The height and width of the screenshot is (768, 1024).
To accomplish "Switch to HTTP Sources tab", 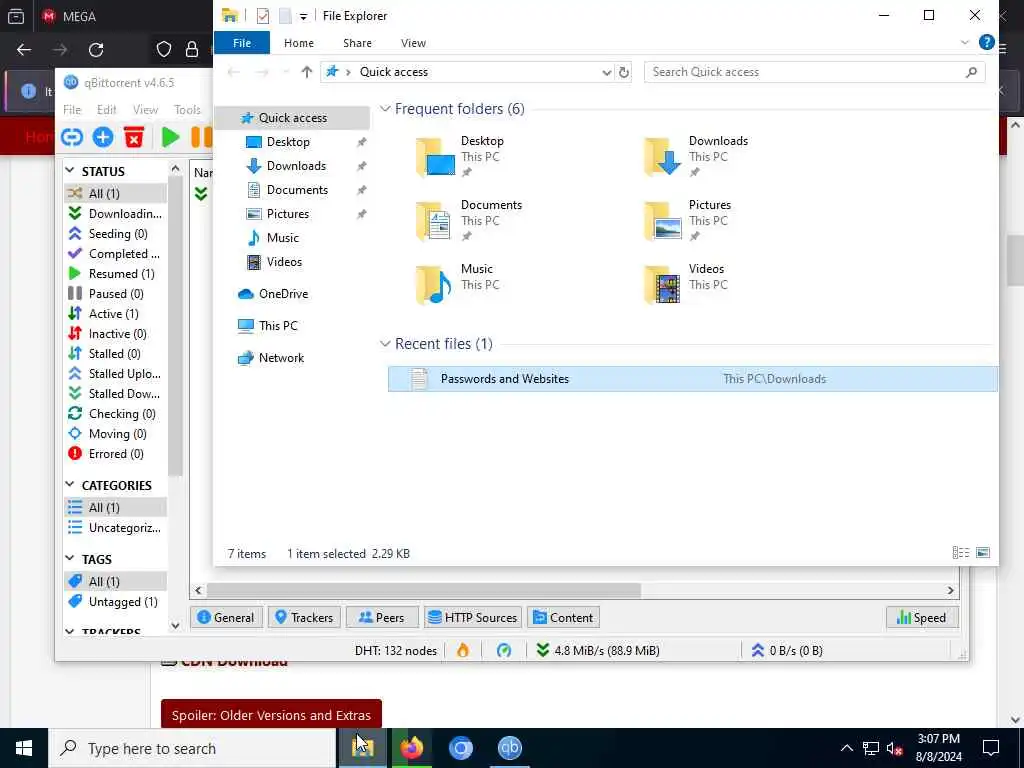I will coord(473,618).
